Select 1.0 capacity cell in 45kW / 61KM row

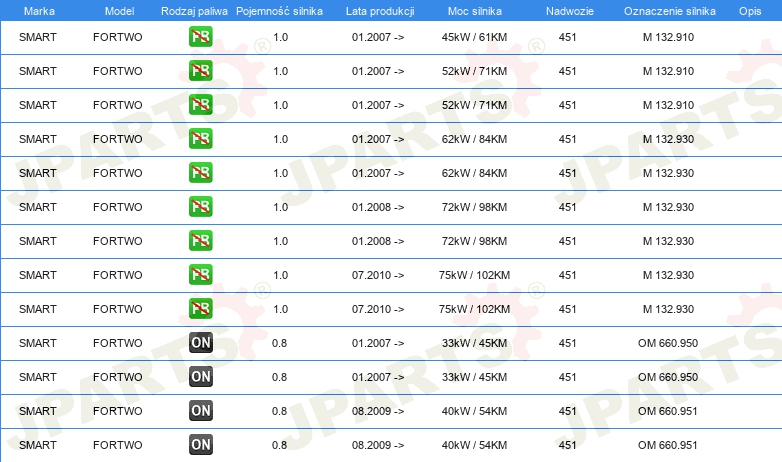click(x=281, y=37)
